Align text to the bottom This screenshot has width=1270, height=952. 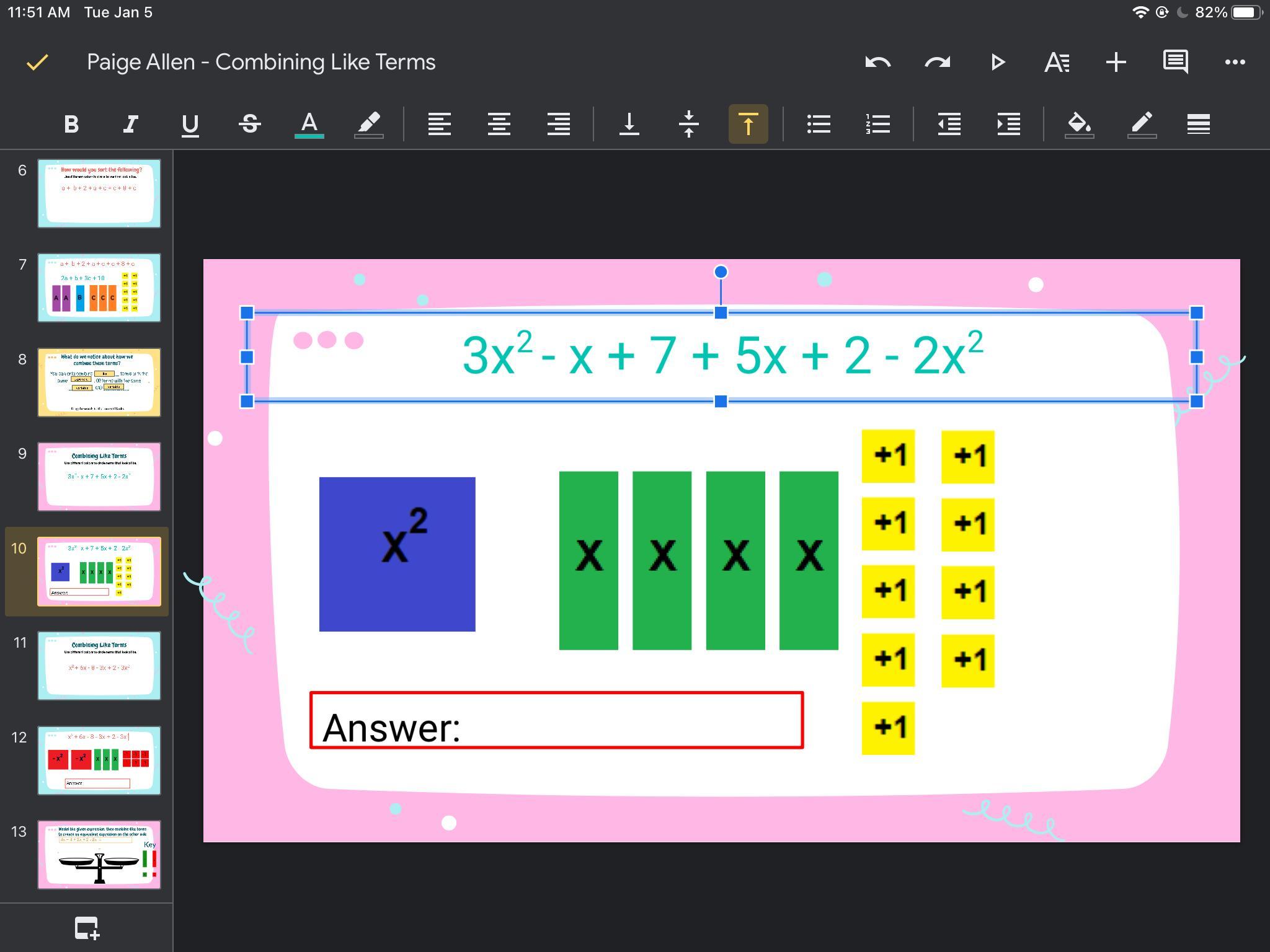coord(629,125)
